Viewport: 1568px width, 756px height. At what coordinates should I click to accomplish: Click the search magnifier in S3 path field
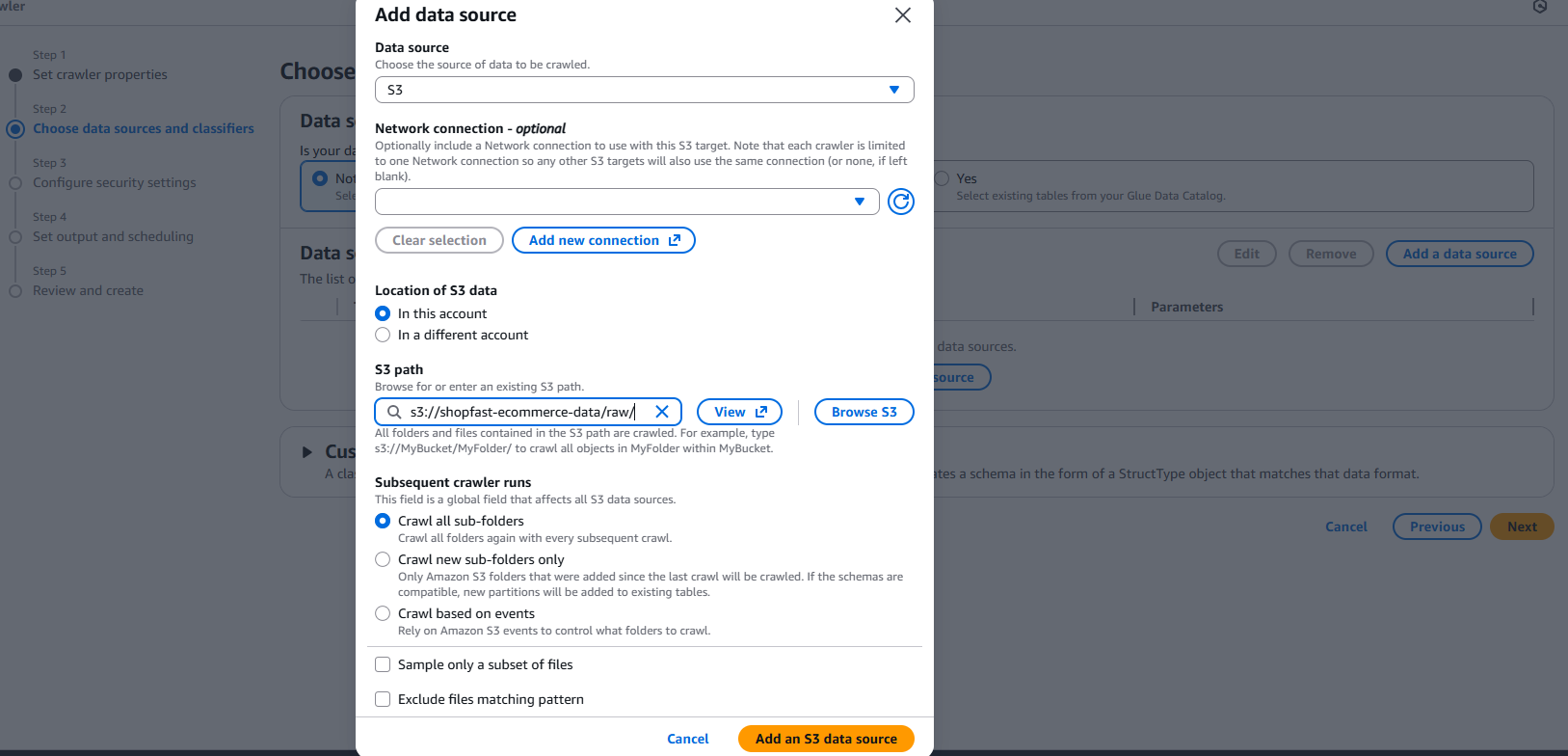pyautogui.click(x=394, y=412)
